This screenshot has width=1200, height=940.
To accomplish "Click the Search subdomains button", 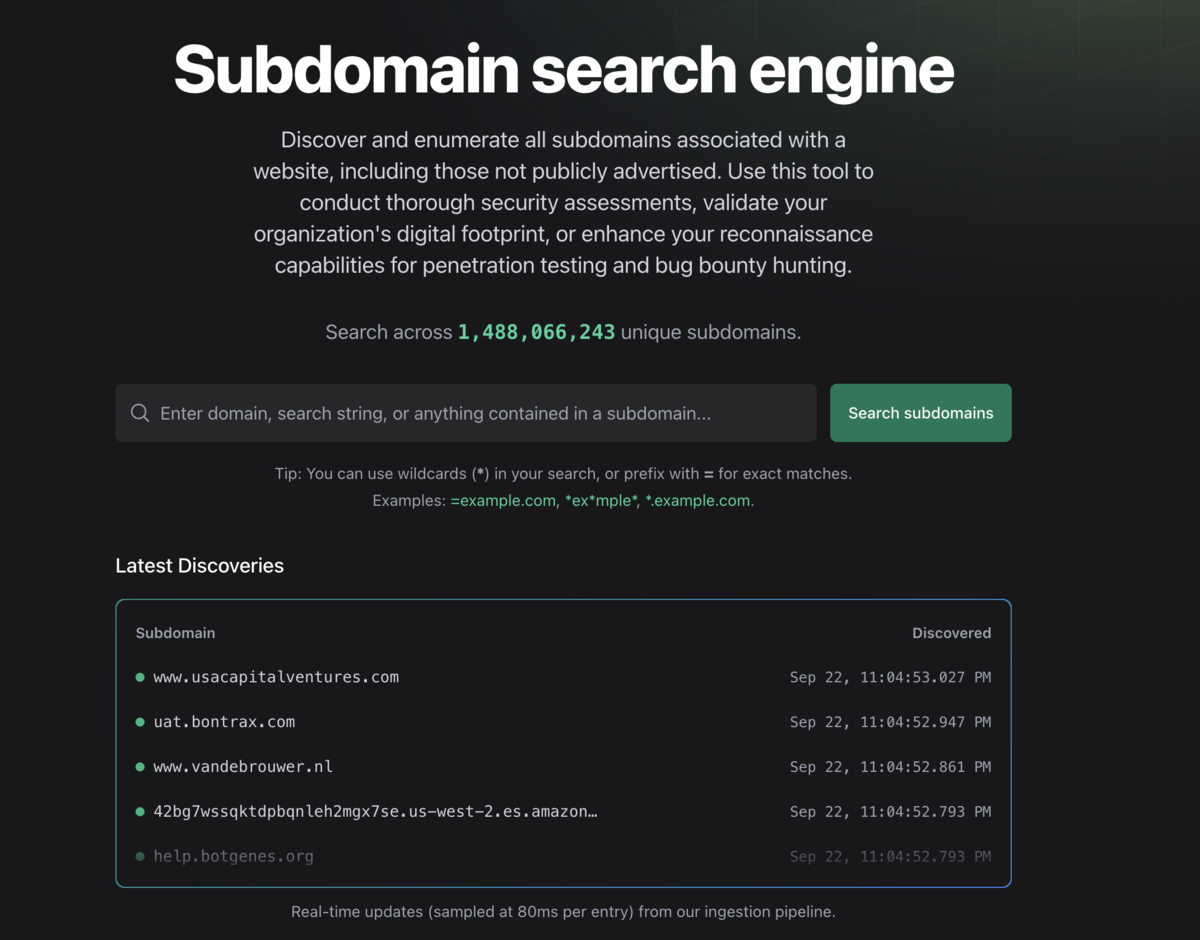I will pyautogui.click(x=920, y=413).
